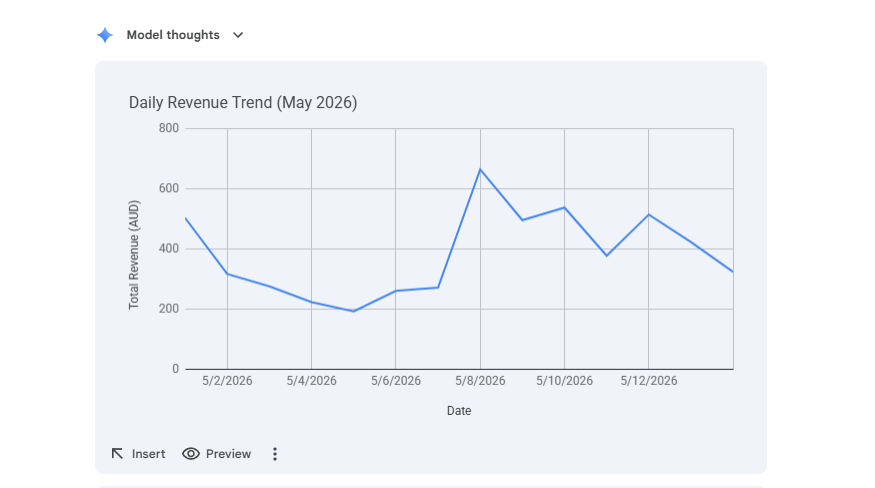Click the 5/10/2026 data point on line
Image resolution: width=875 pixels, height=488 pixels.
coord(564,208)
